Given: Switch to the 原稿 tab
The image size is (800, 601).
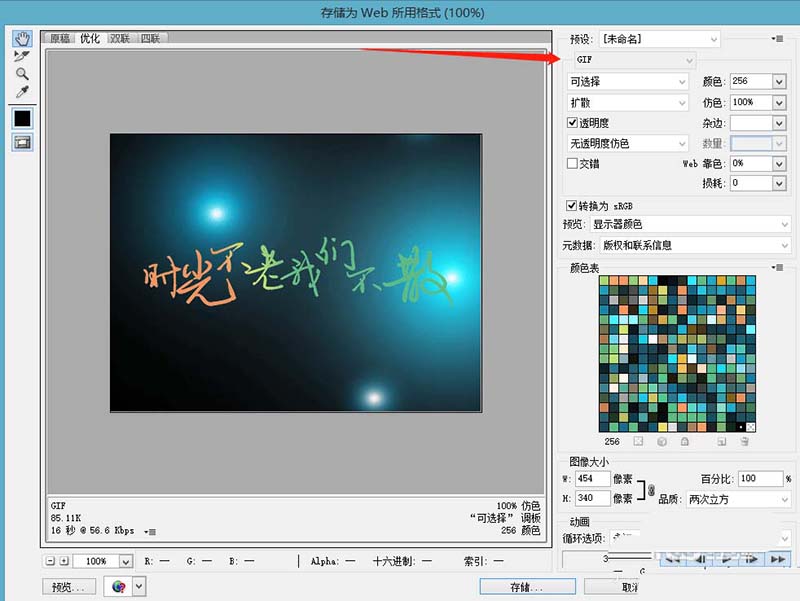Looking at the screenshot, I should (60, 38).
